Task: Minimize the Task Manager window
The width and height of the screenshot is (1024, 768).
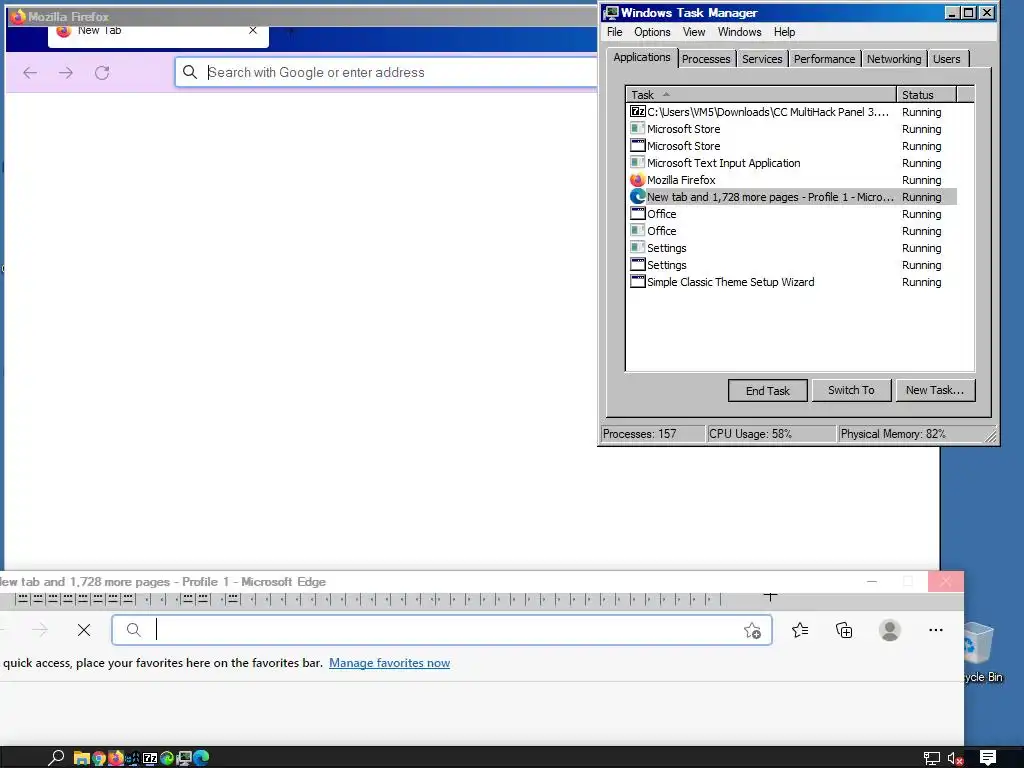Action: tap(952, 12)
